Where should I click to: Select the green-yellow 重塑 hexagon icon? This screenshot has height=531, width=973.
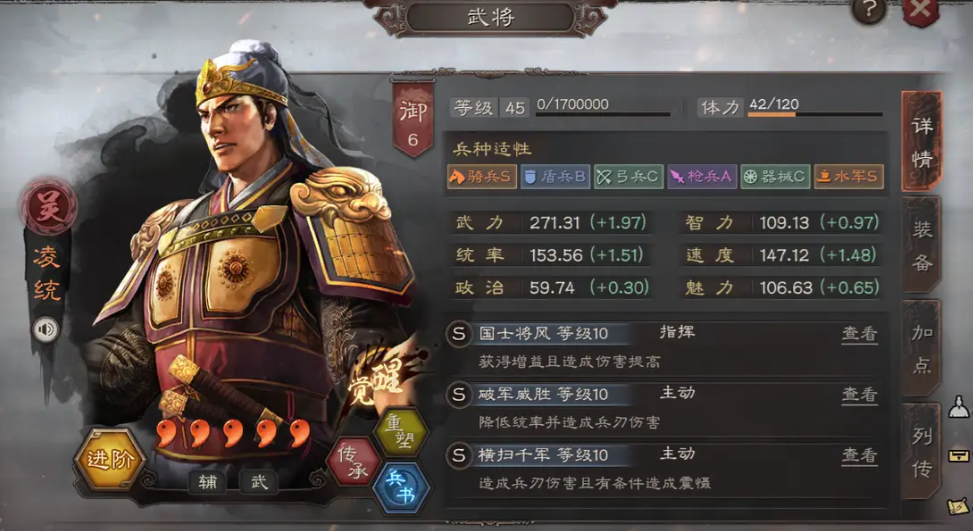[401, 432]
